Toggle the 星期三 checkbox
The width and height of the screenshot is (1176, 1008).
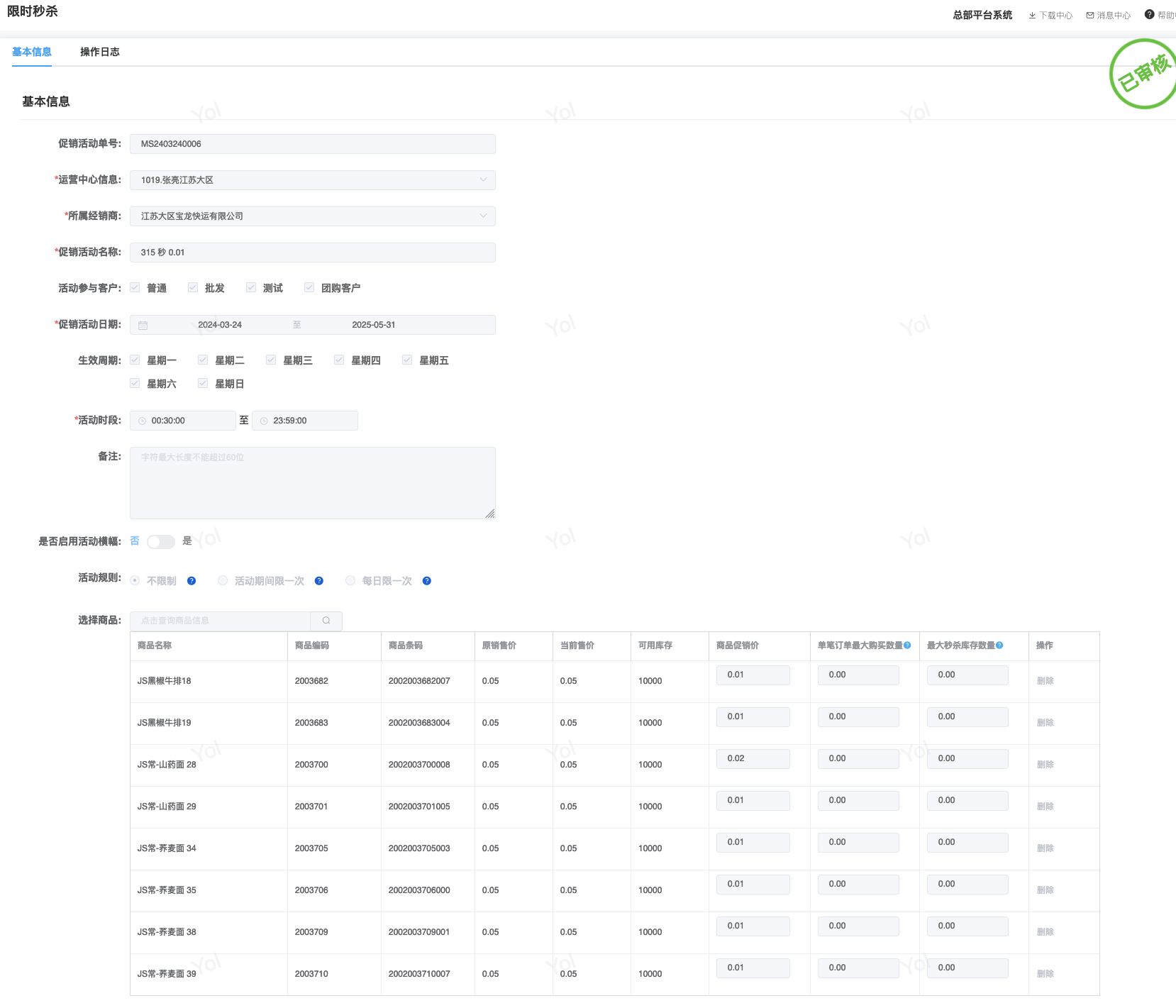271,360
